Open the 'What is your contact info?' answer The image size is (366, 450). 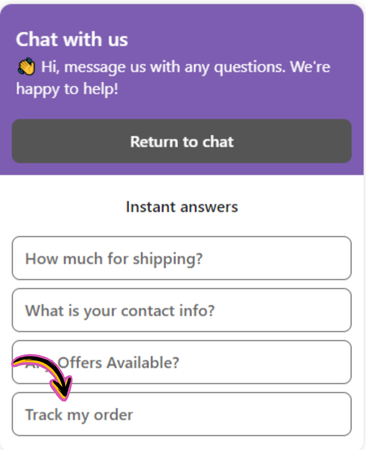(x=182, y=310)
